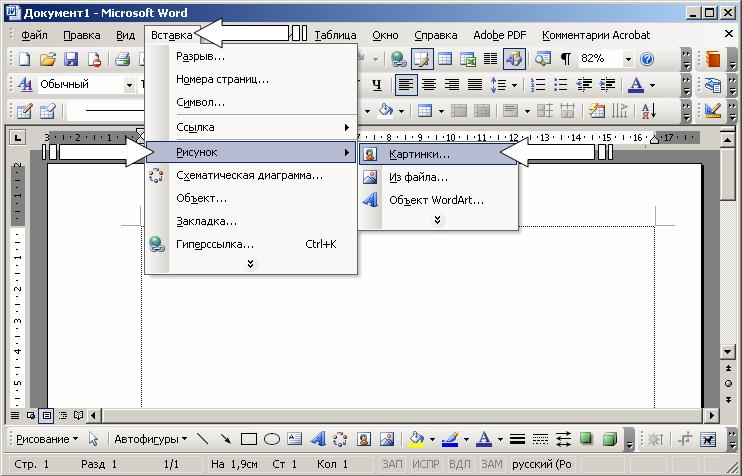The image size is (742, 476).
Task: Toggle align left button
Action: (406, 85)
